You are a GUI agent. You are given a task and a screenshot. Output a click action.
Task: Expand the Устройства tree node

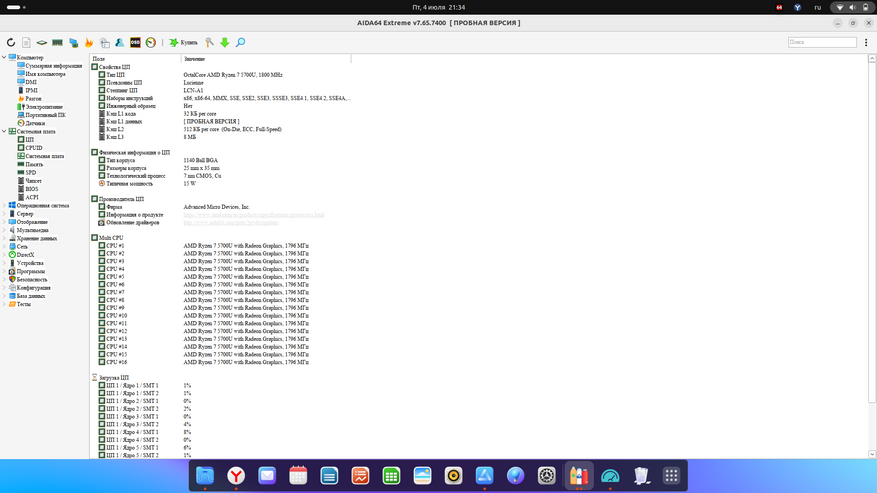pos(4,263)
